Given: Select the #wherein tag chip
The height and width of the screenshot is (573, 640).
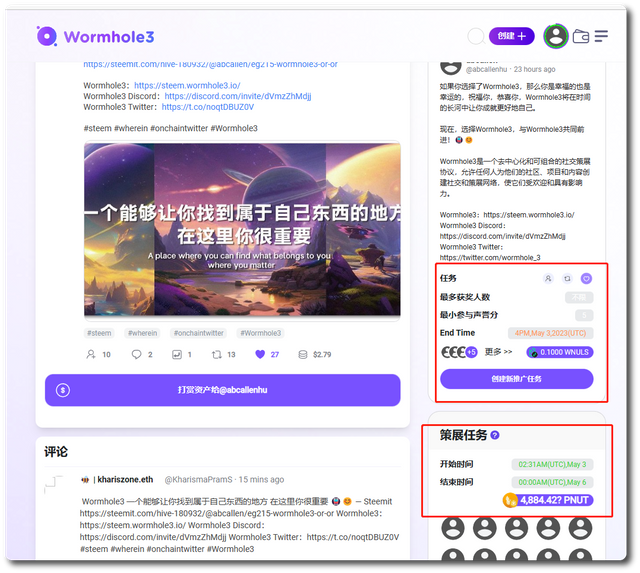Looking at the screenshot, I should [142, 333].
